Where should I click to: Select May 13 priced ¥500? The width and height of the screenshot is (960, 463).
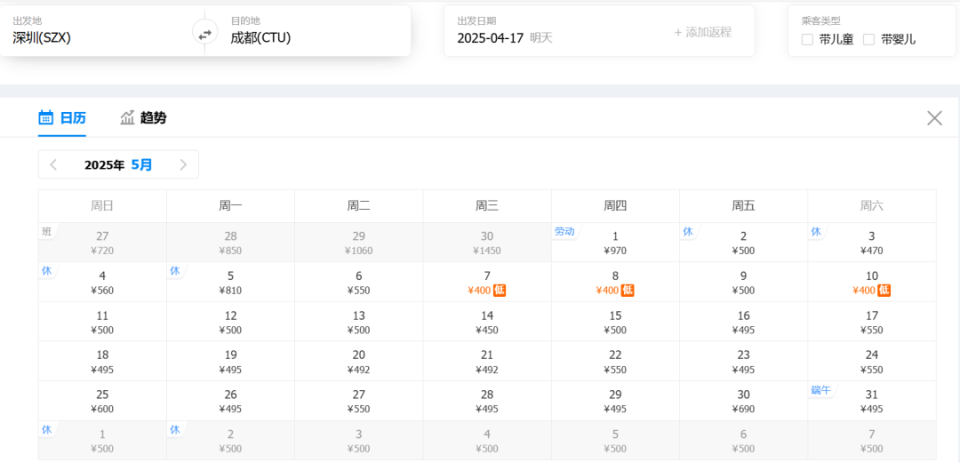click(x=359, y=322)
